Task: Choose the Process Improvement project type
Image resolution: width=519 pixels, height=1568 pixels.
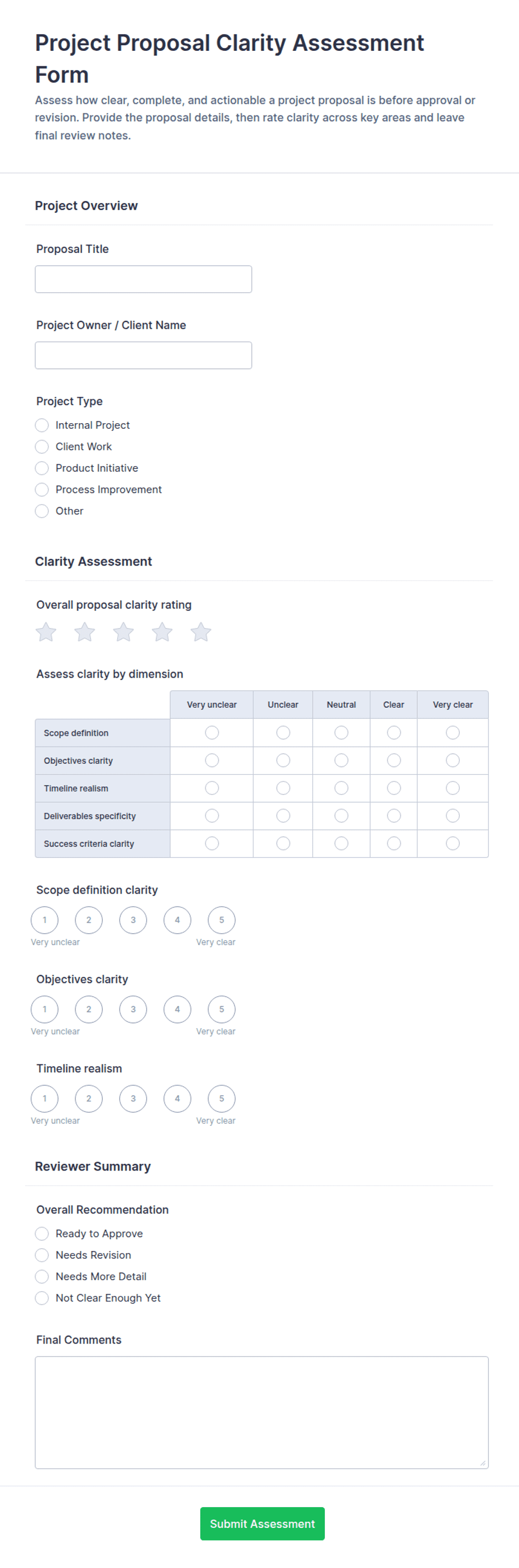Action: 42,490
